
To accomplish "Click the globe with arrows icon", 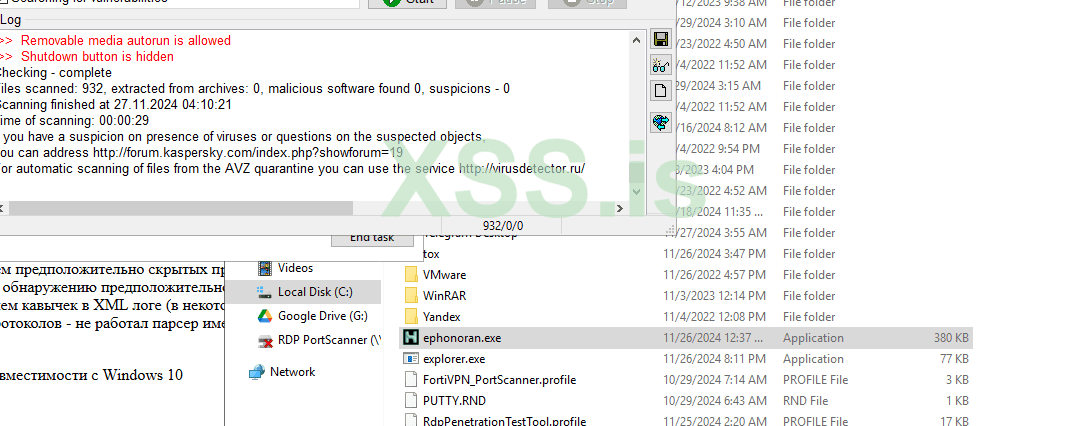I will tap(661, 123).
